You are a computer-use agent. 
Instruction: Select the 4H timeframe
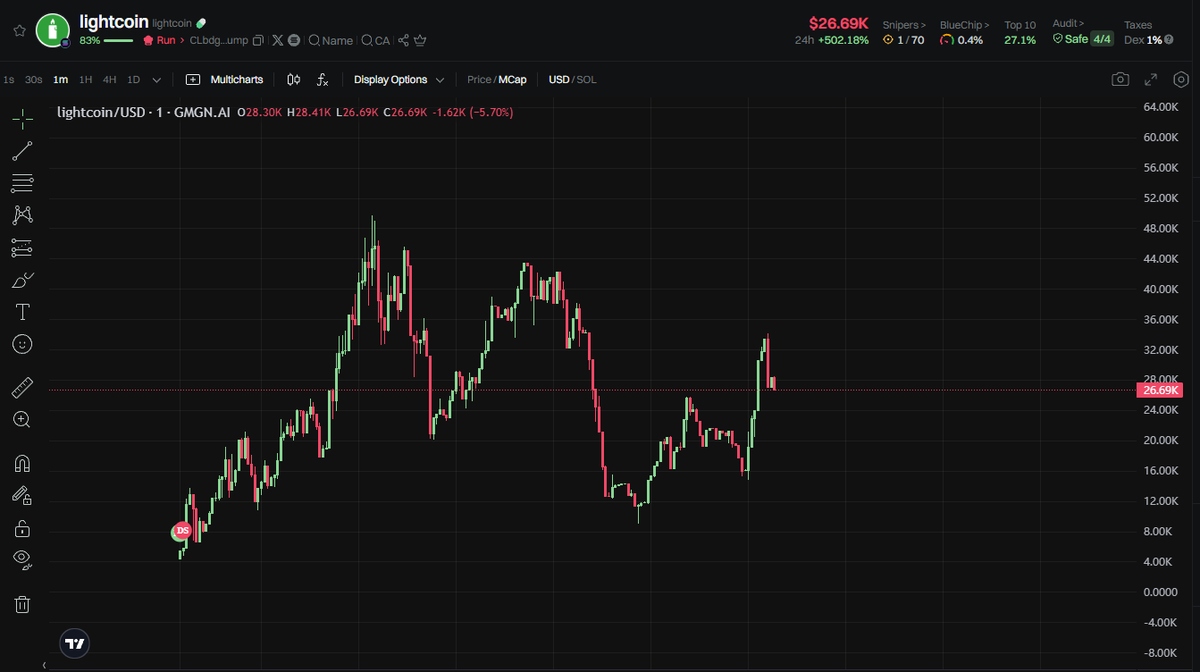[110, 79]
